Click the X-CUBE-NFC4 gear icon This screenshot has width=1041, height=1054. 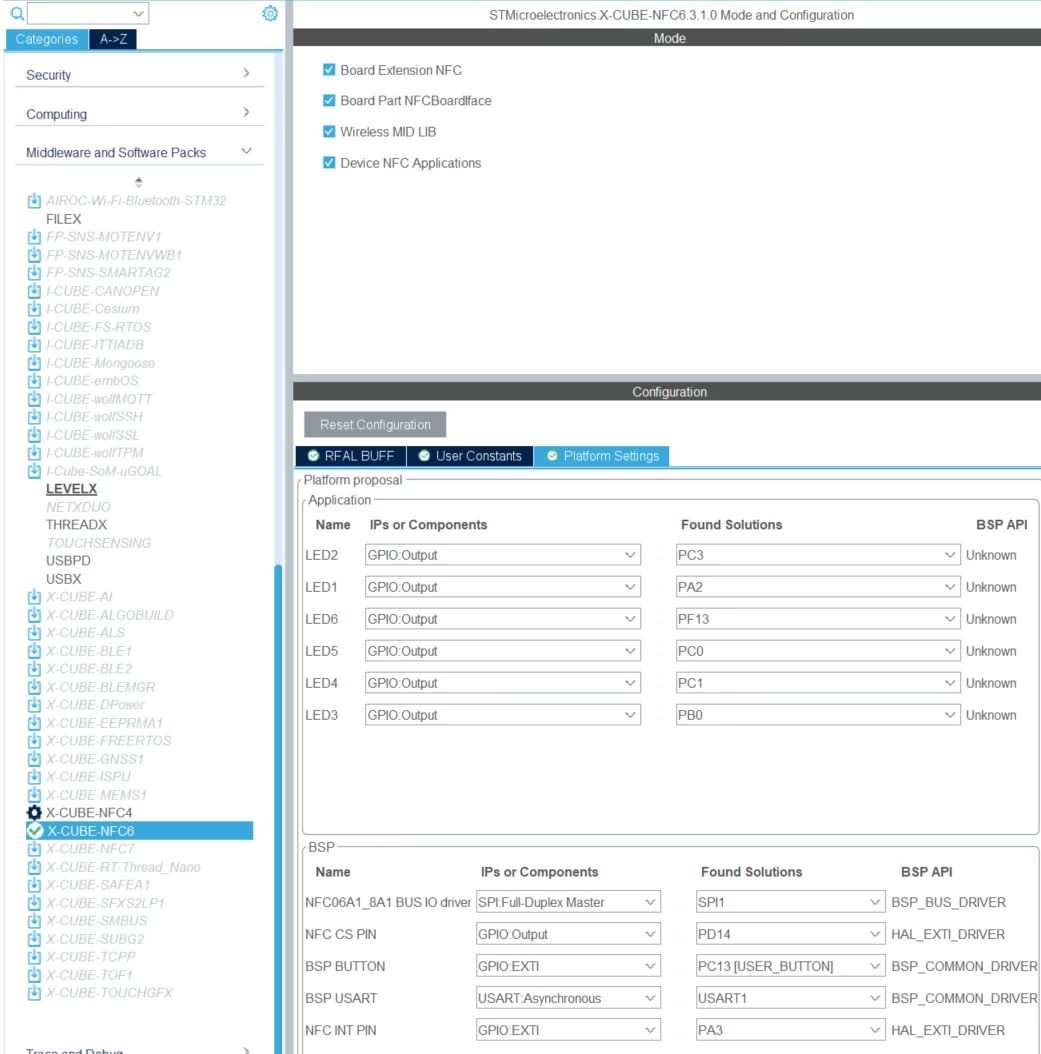[x=34, y=812]
